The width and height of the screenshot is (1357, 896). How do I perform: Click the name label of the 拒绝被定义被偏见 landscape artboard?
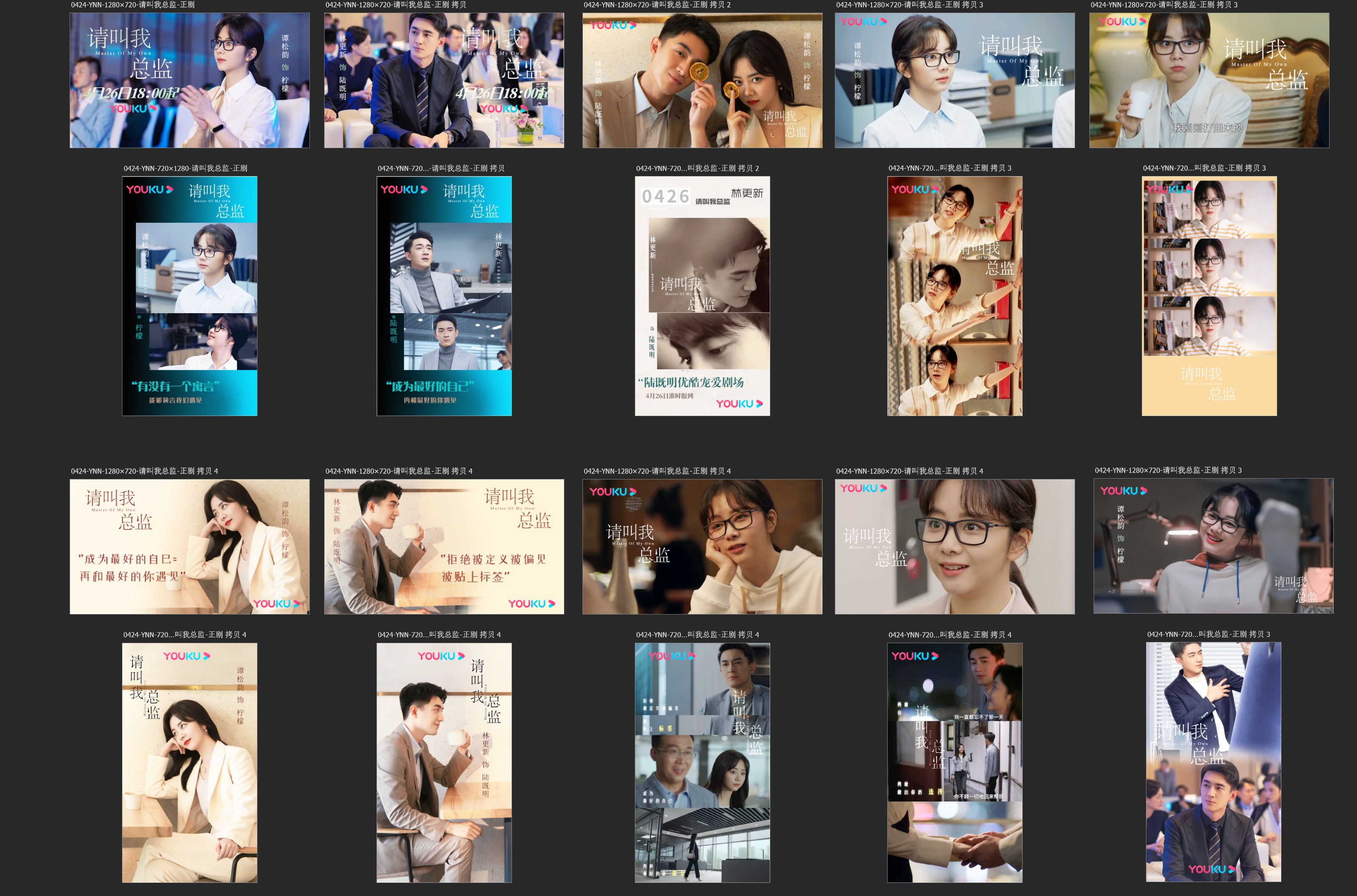point(399,471)
